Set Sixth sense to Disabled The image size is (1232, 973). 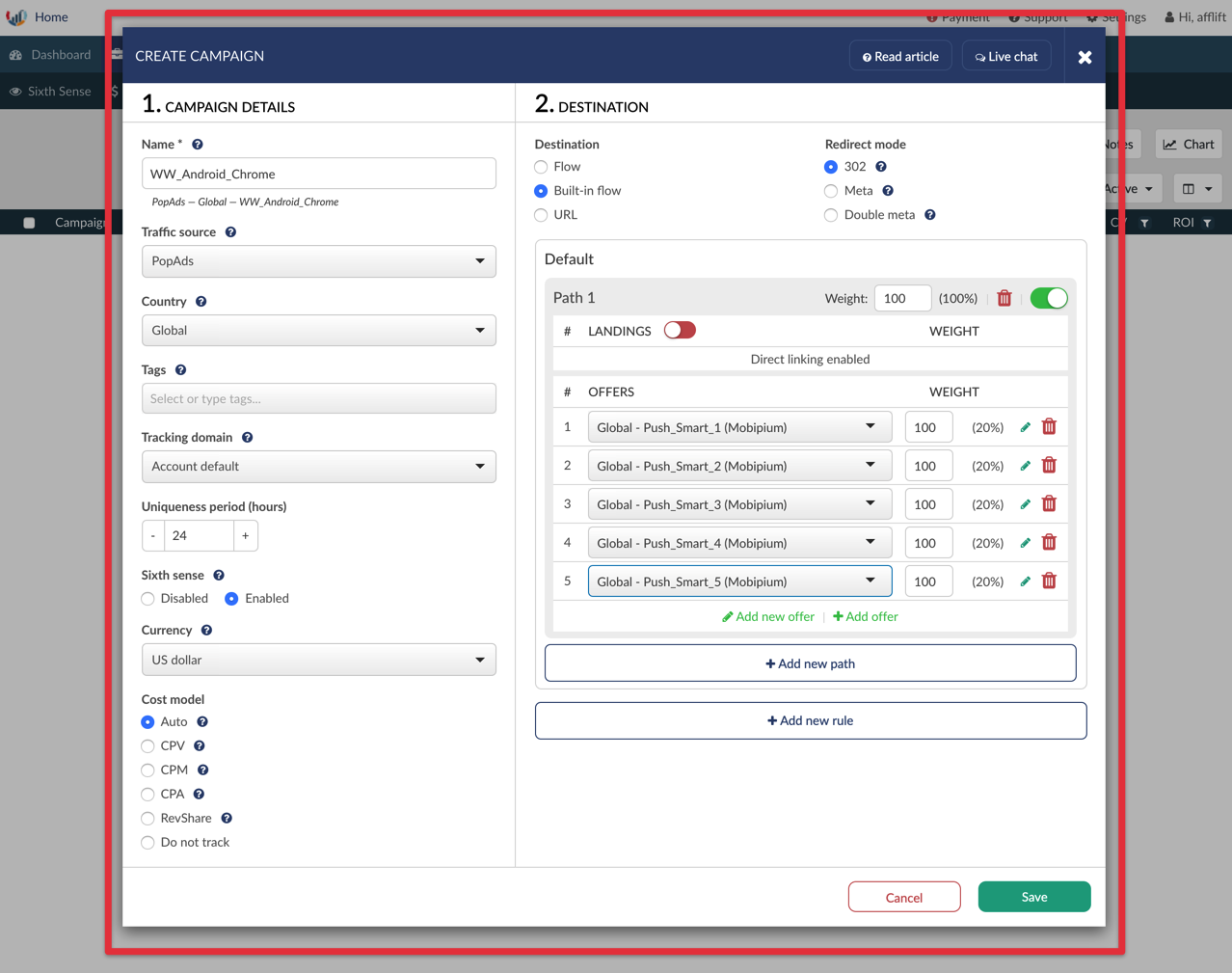[x=147, y=599]
